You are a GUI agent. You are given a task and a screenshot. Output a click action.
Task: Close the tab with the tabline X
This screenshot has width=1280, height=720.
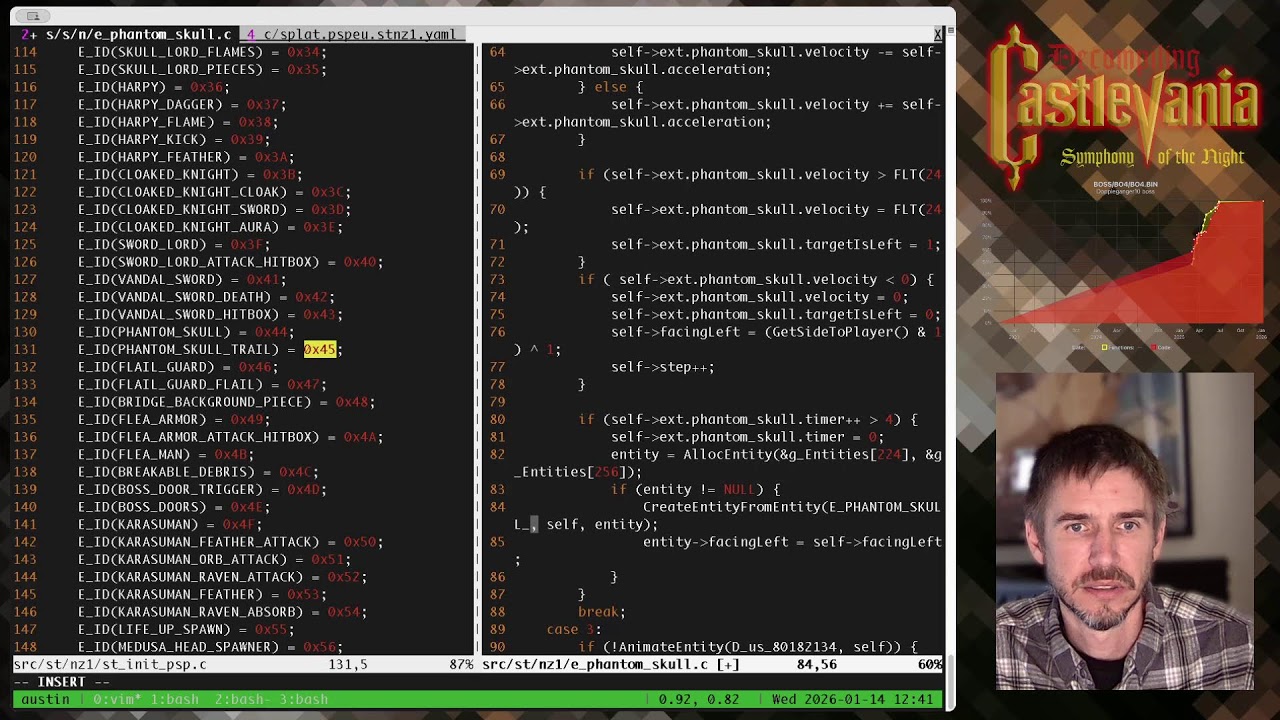click(938, 34)
